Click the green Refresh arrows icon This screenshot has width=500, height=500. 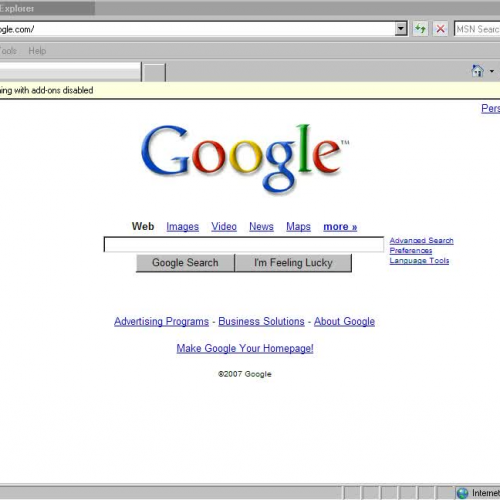click(420, 29)
